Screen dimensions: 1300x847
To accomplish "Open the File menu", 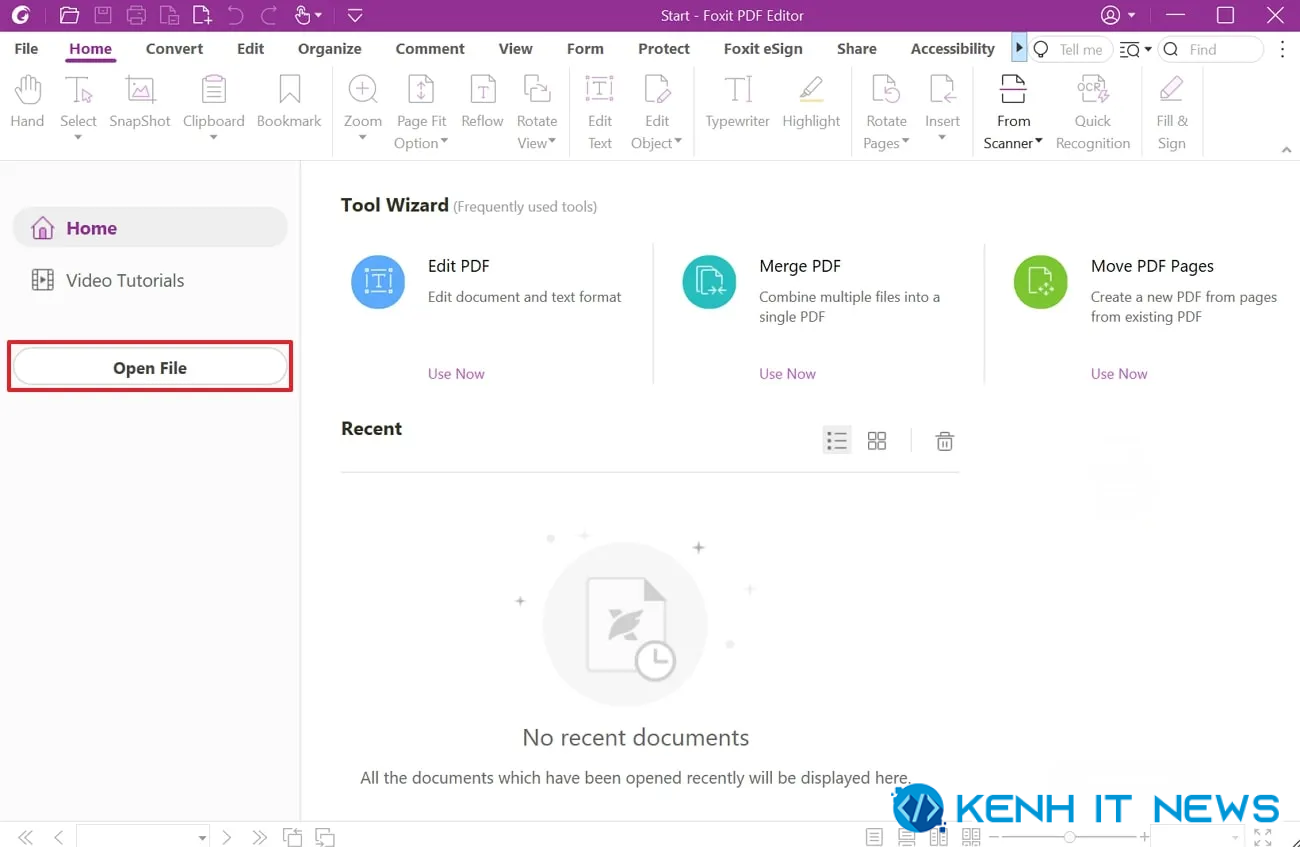I will (x=26, y=49).
